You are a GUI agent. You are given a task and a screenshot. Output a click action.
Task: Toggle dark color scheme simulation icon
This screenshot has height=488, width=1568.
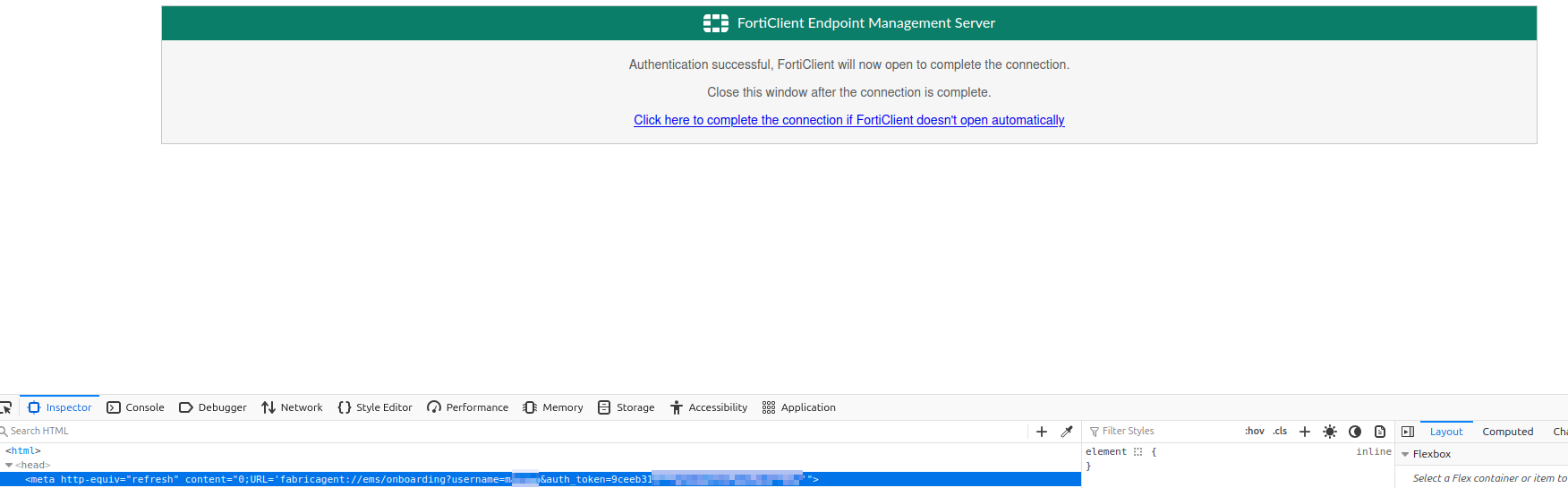[x=1355, y=432]
